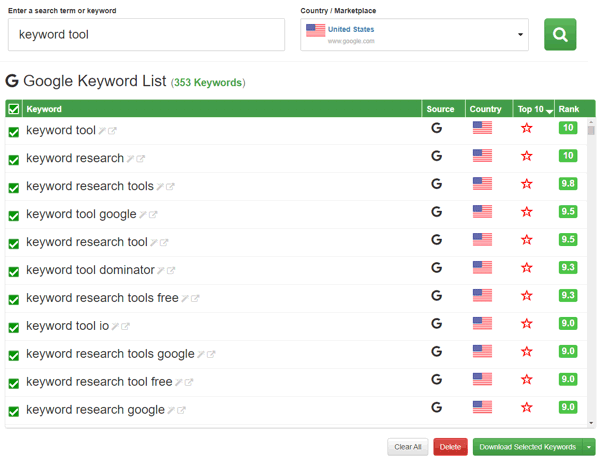Click edit pencil beside 'keyword research tool'

154,243
